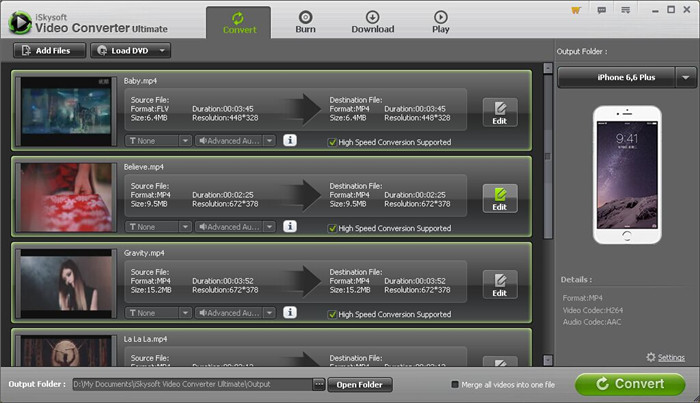This screenshot has width=700, height=403.
Task: Switch to the Burn tab
Action: point(305,23)
